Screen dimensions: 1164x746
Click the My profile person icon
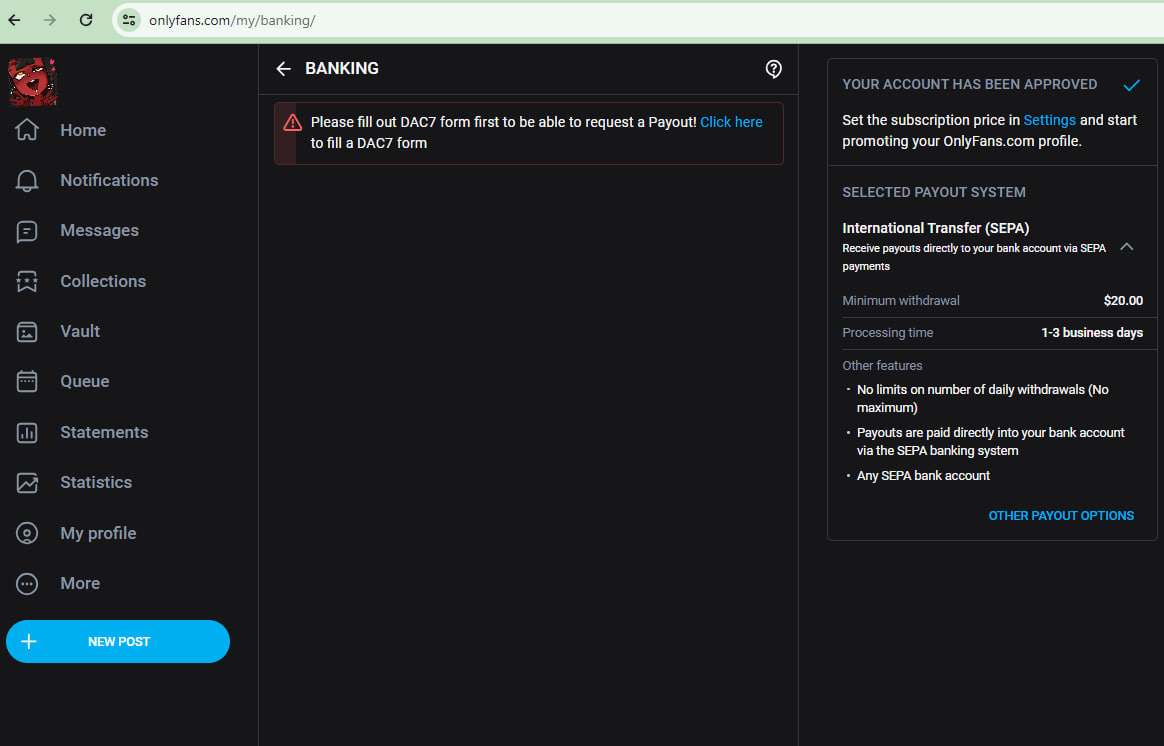(x=27, y=533)
